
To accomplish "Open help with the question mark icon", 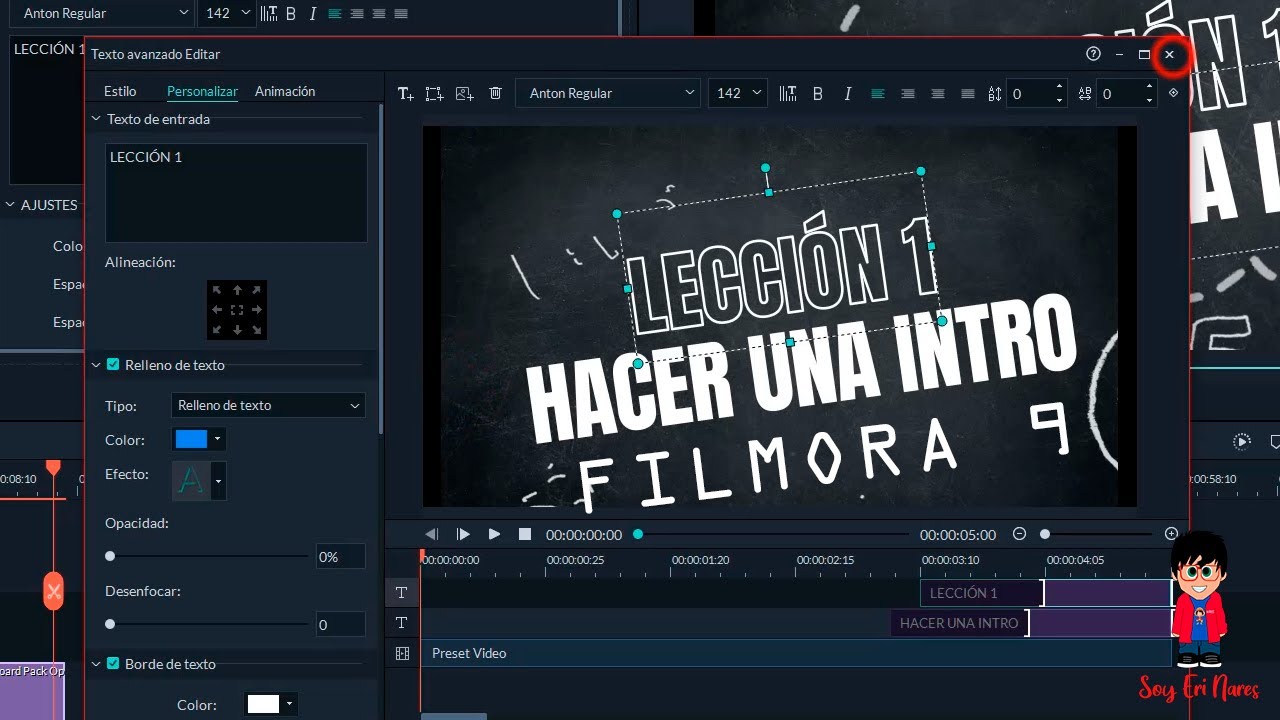I will tap(1093, 54).
